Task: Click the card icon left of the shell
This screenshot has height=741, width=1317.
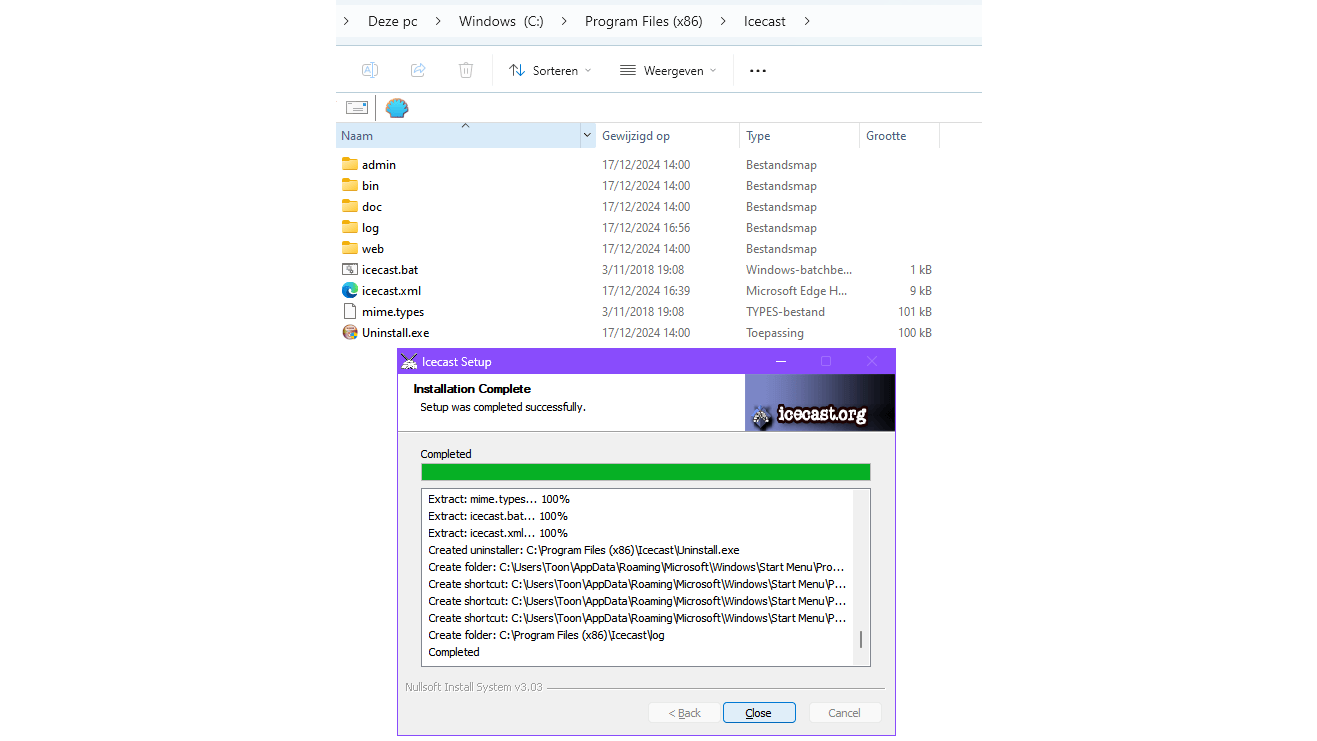Action: tap(357, 108)
